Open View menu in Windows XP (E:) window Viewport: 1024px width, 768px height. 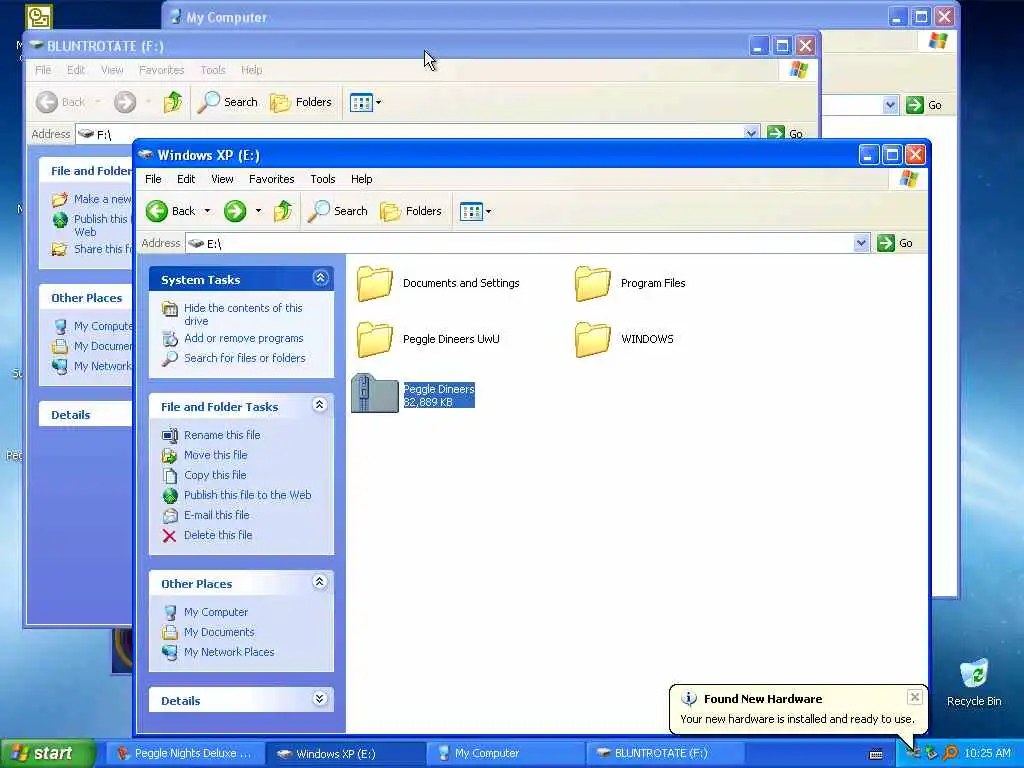pos(222,179)
